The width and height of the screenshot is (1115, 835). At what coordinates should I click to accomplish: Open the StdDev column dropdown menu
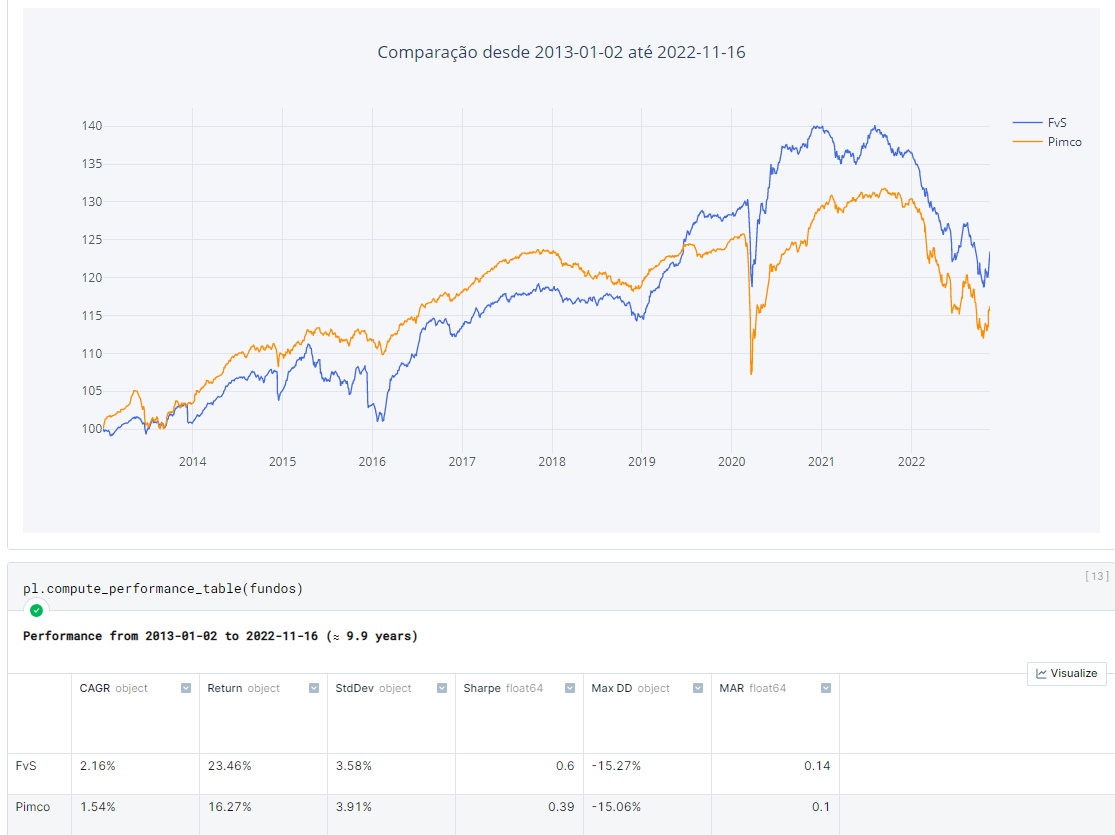[442, 688]
